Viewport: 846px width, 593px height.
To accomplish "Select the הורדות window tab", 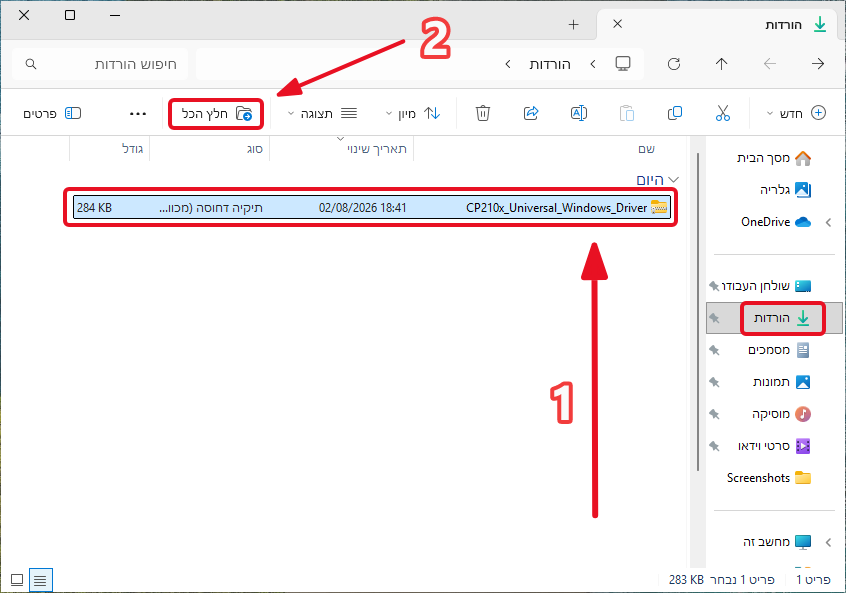I will pyautogui.click(x=718, y=25).
